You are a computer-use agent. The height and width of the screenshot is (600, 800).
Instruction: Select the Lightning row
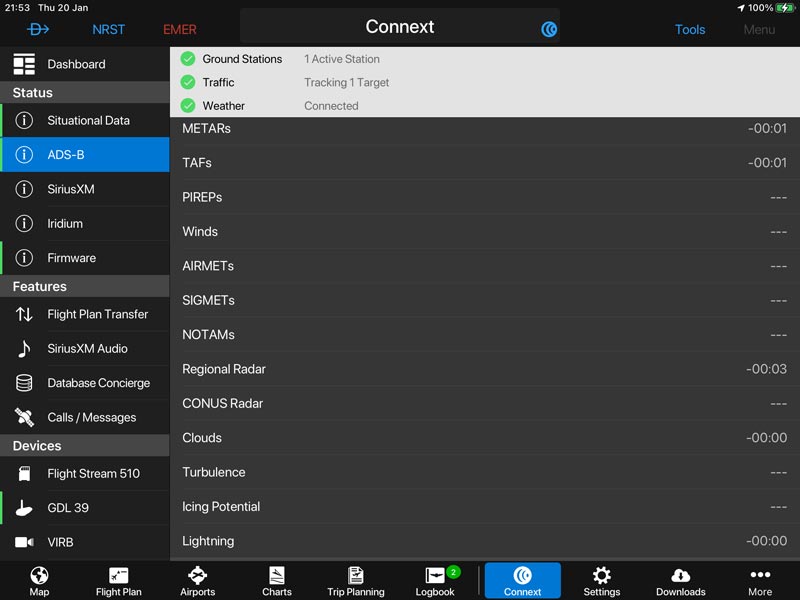pos(485,541)
